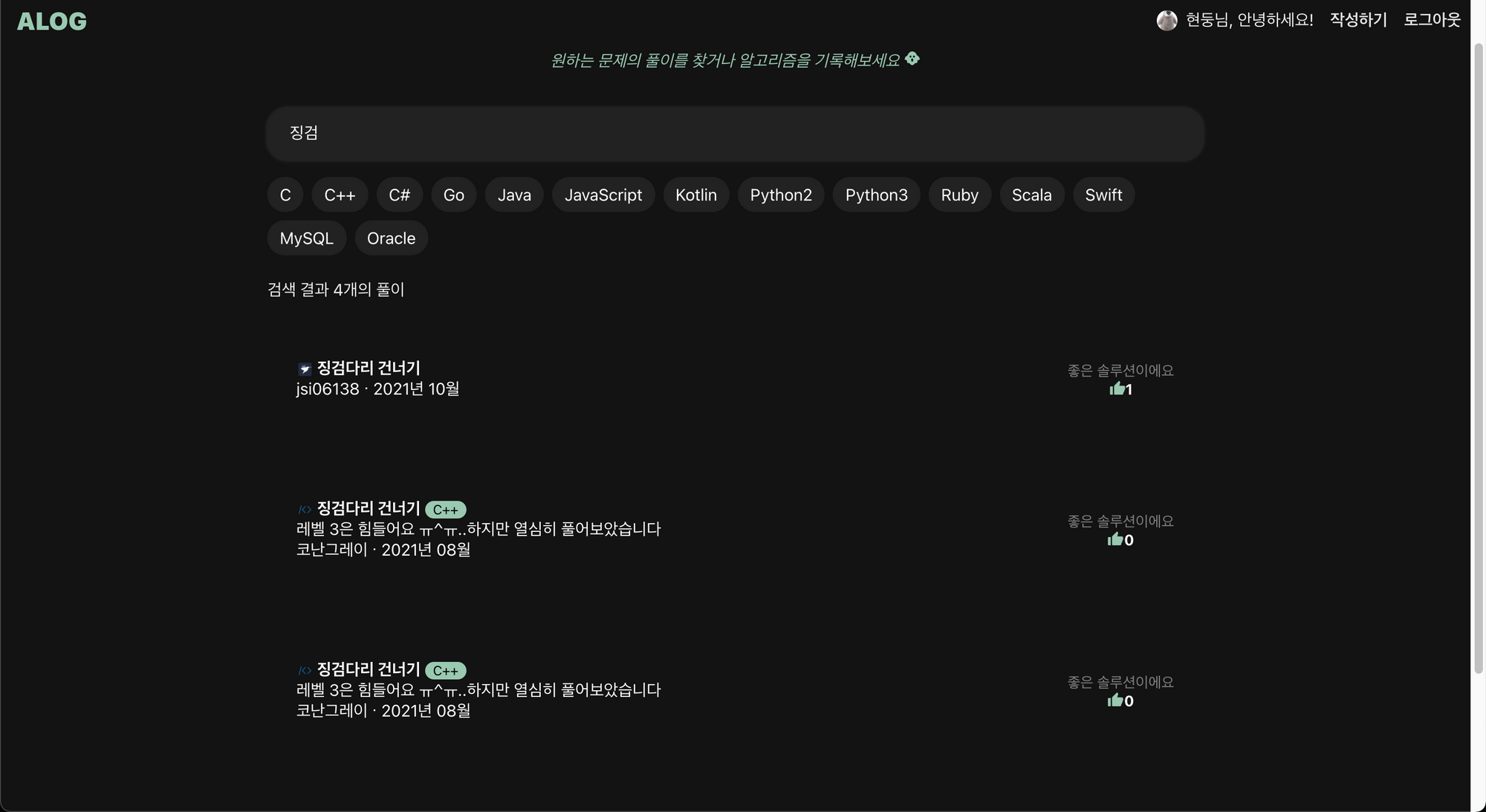Click the lightning icon on the first 징검다리 건너기 post

tap(303, 368)
